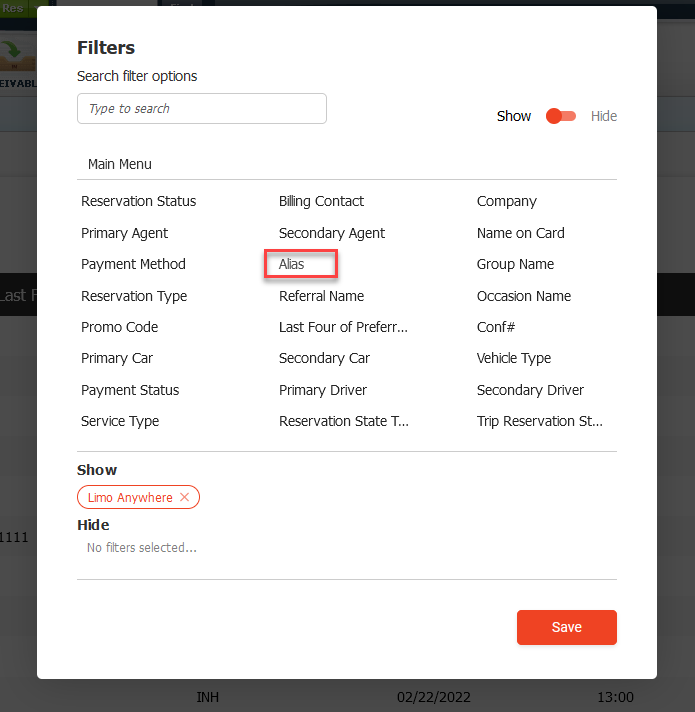Select the Payment Status filter
Image resolution: width=695 pixels, height=712 pixels.
click(130, 390)
